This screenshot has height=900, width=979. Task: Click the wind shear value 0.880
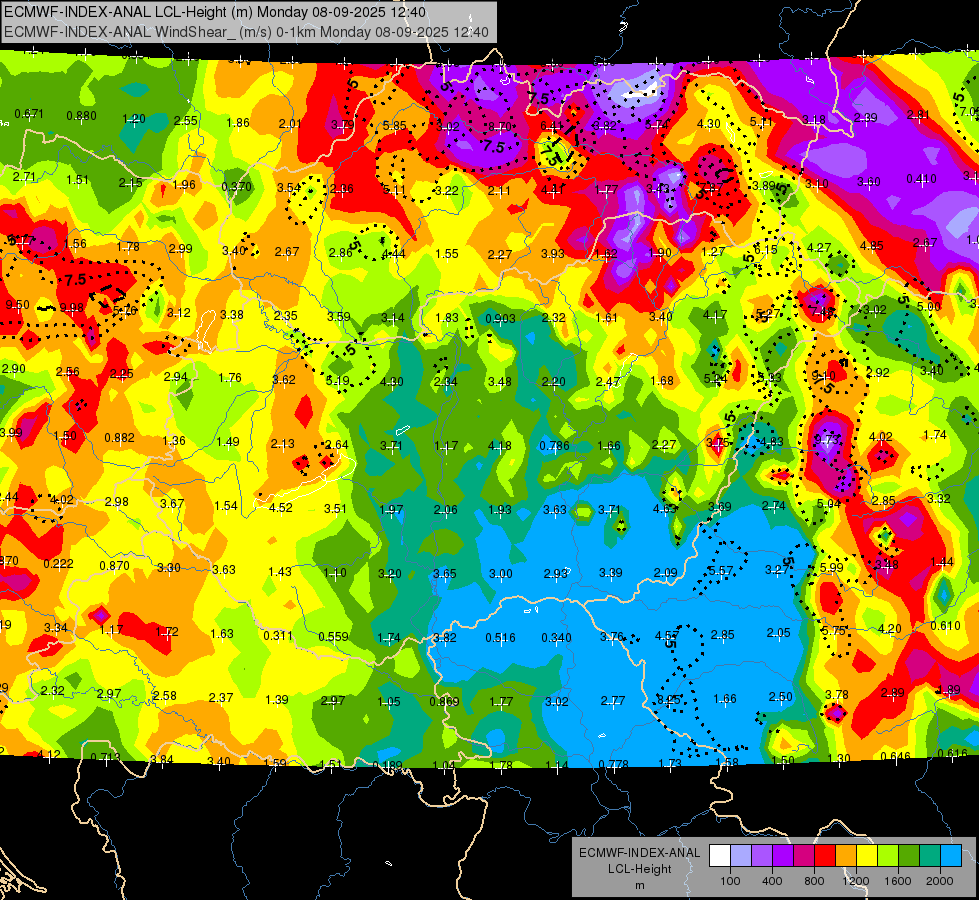tap(81, 116)
